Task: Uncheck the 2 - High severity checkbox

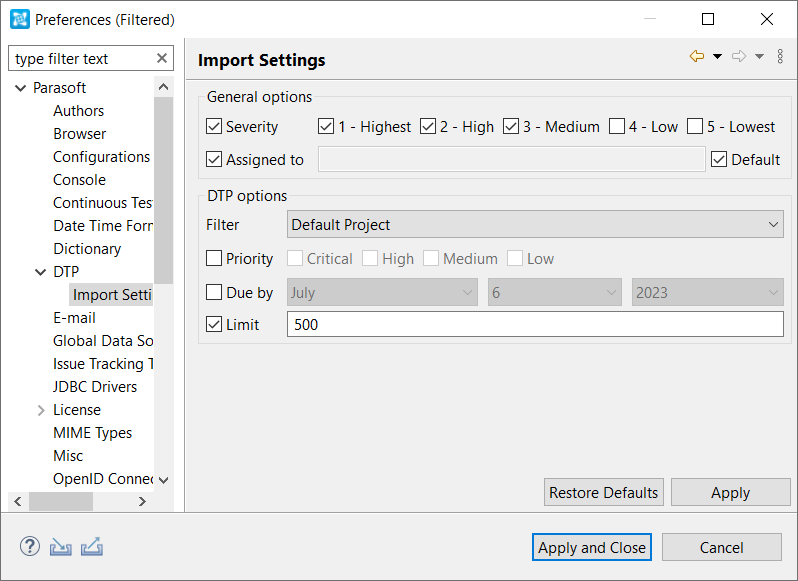Action: (x=428, y=126)
